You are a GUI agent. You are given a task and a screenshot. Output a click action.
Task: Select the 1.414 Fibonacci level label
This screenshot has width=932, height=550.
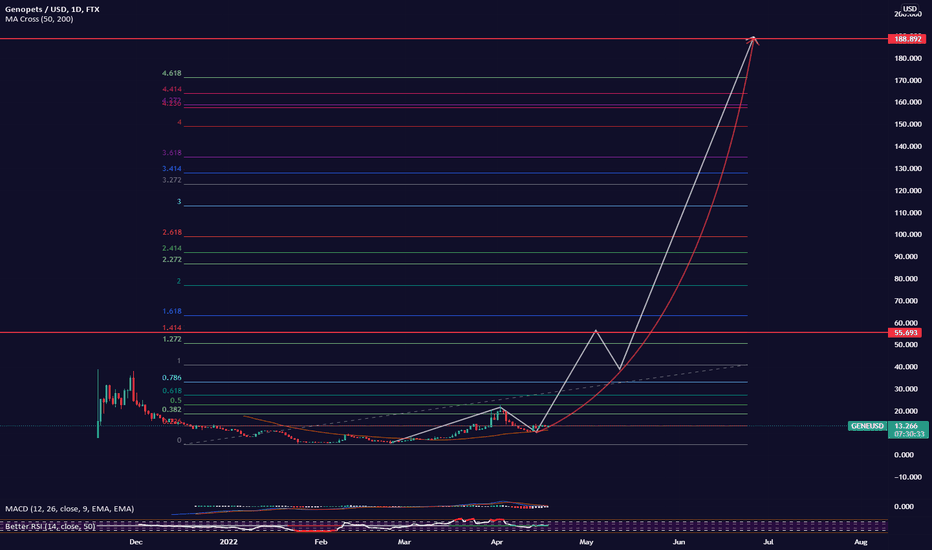click(172, 328)
